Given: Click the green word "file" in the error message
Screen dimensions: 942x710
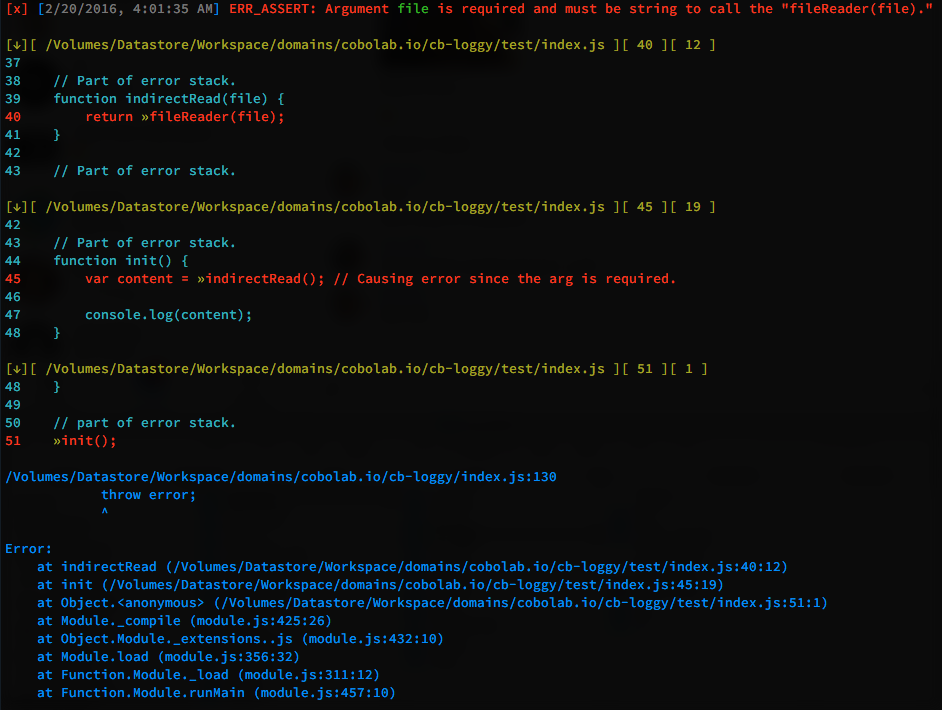Looking at the screenshot, I should 413,9.
